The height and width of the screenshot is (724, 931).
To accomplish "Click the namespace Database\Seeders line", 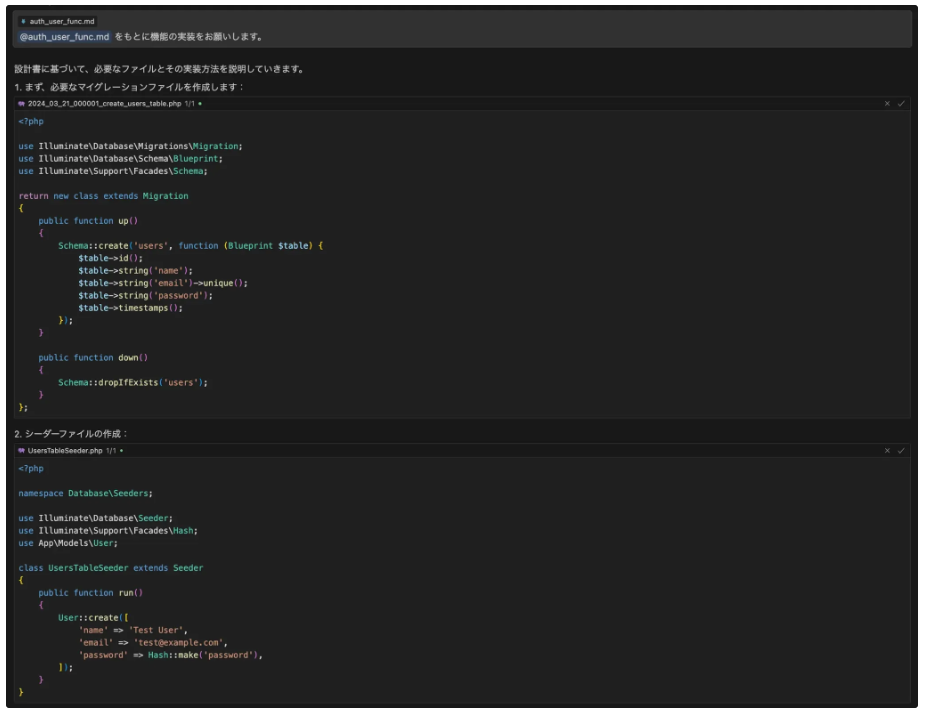I will [85, 493].
